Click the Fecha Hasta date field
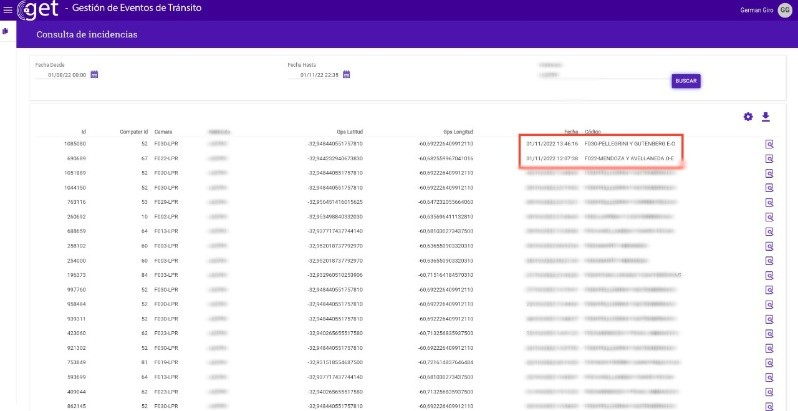This screenshot has height=411, width=798. pyautogui.click(x=315, y=74)
